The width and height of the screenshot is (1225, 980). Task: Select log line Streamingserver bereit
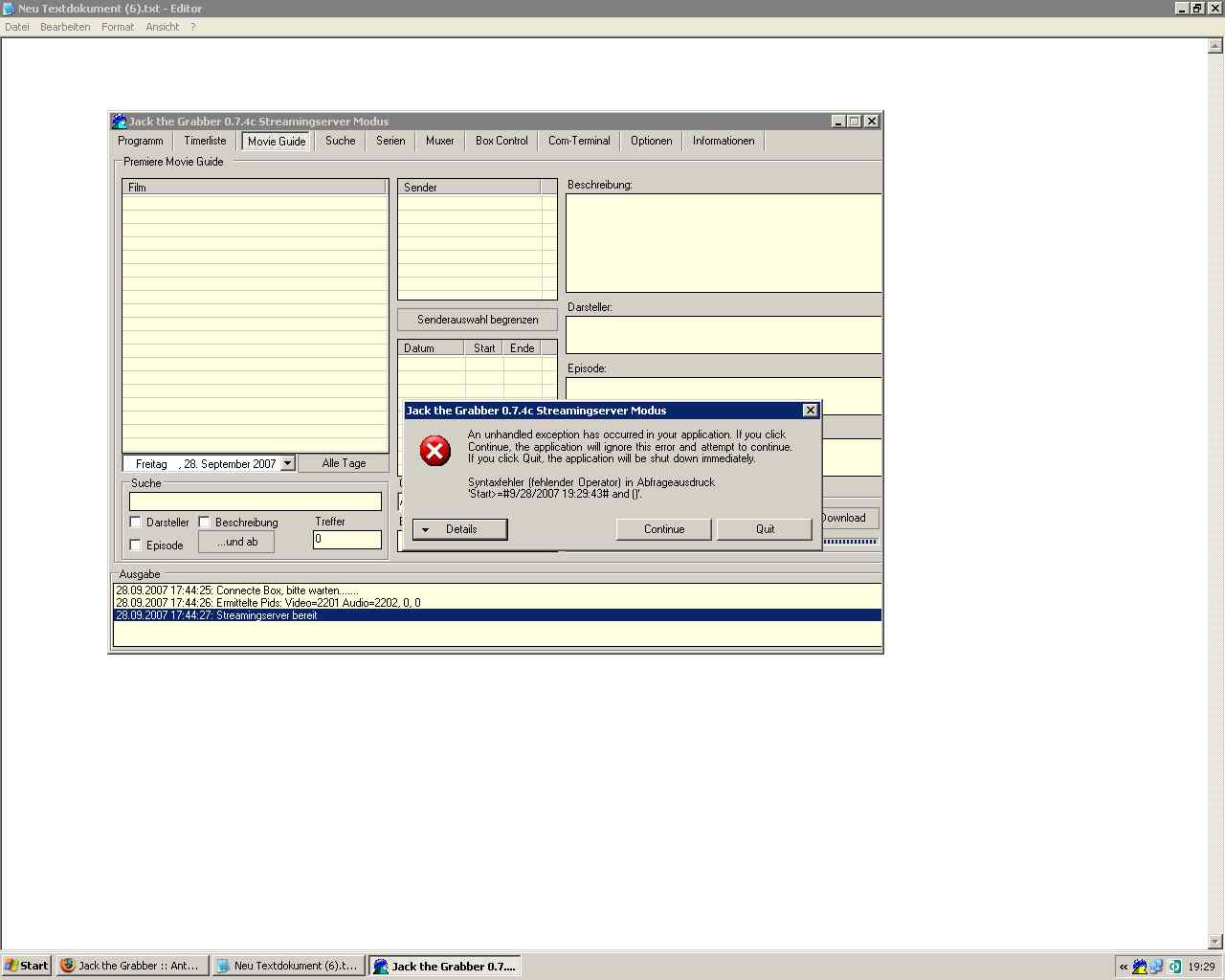pos(498,615)
